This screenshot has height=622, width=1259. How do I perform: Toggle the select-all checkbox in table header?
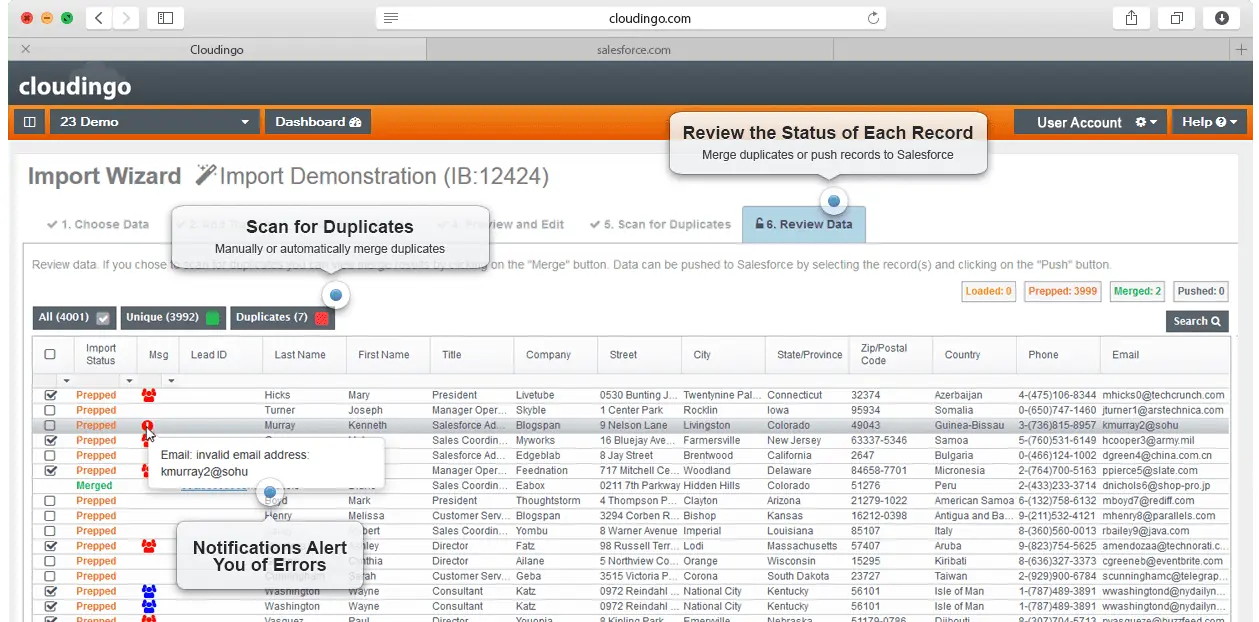pyautogui.click(x=50, y=354)
